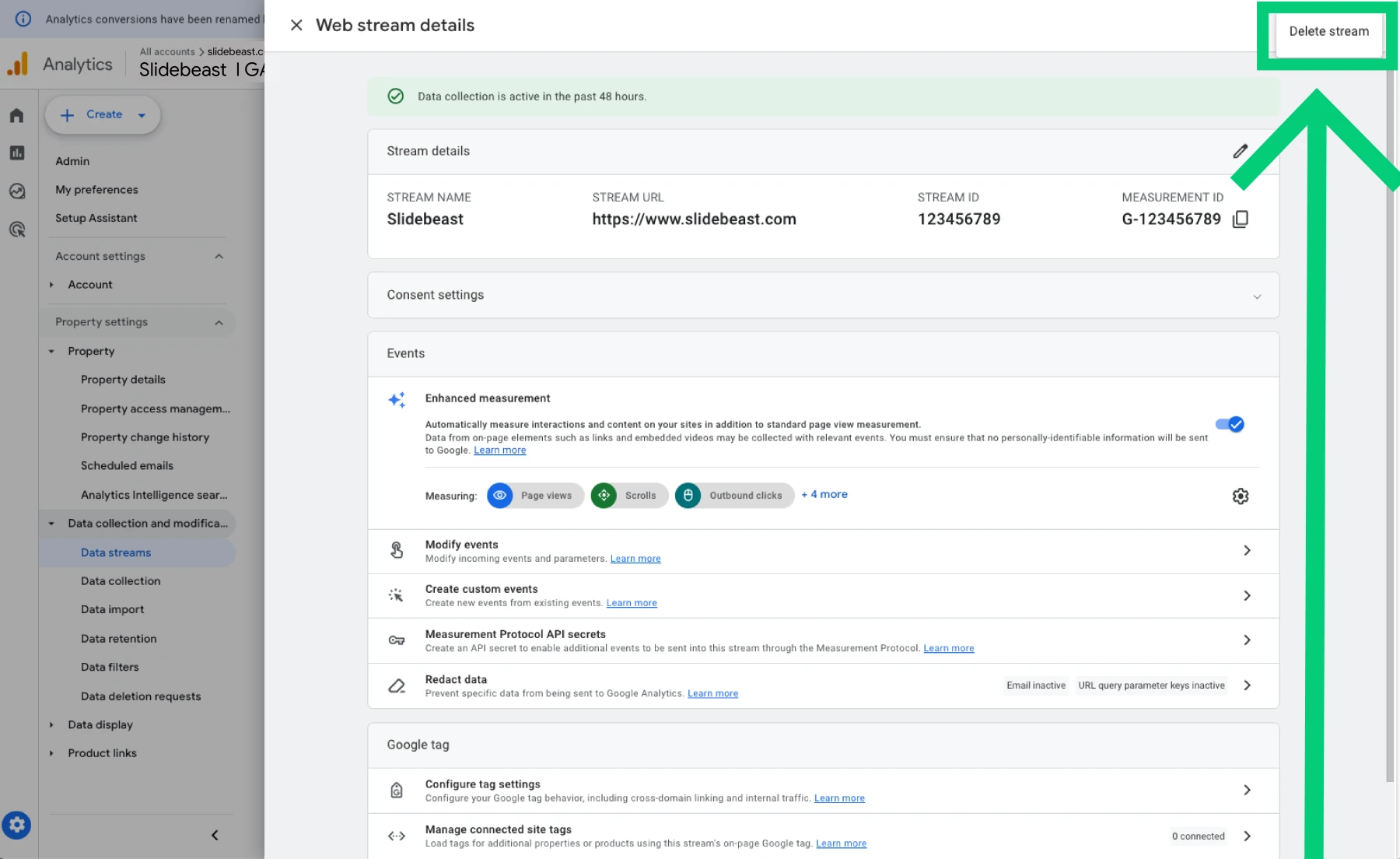Click URL query parameter keys inactive badge
This screenshot has height=859, width=1400.
[1151, 685]
